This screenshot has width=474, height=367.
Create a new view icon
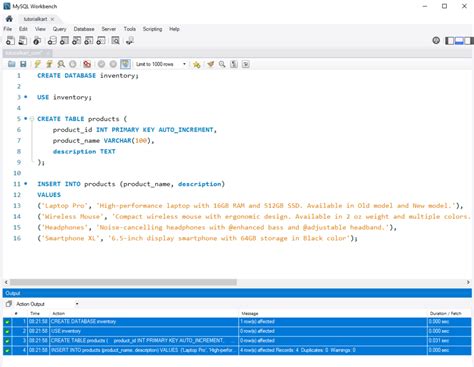click(x=77, y=41)
